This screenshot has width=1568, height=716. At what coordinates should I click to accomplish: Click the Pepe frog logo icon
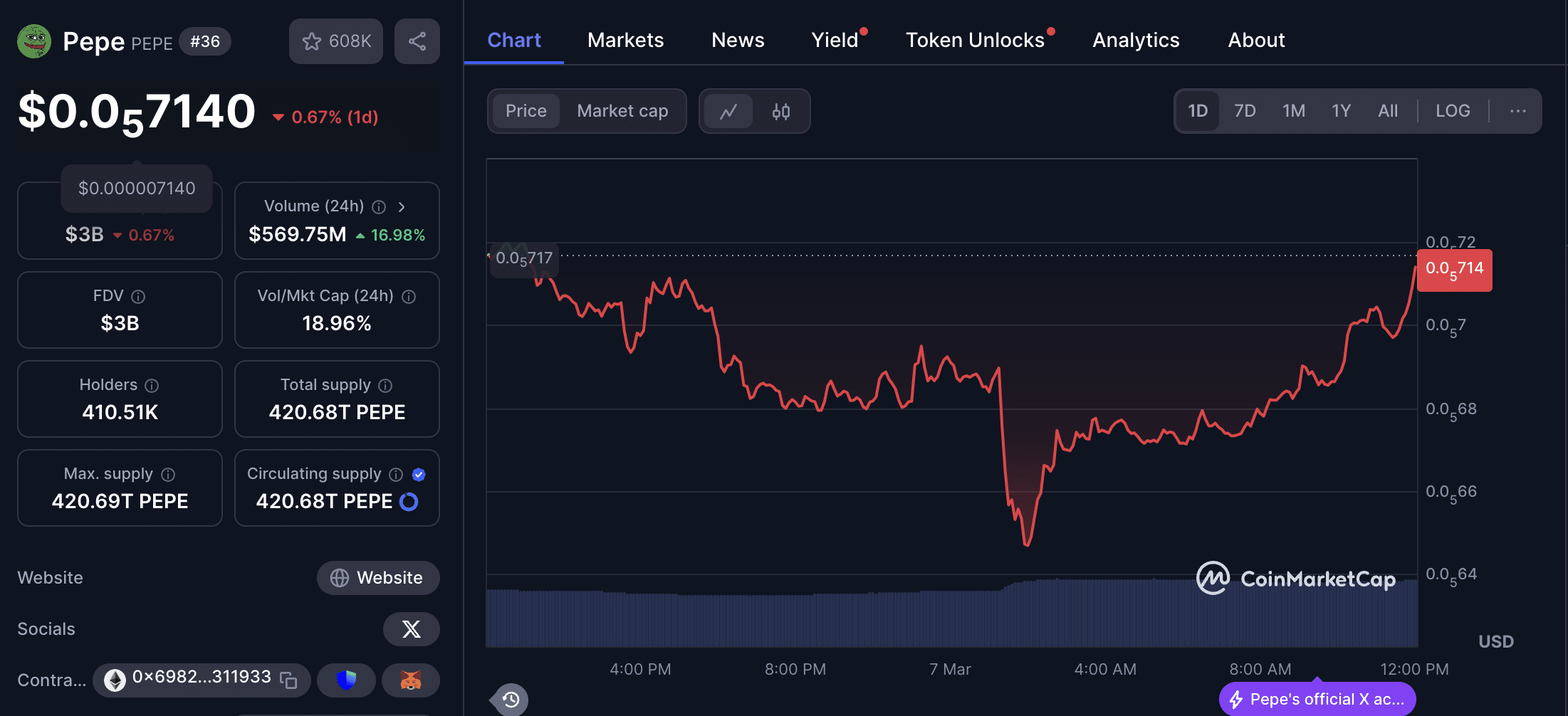tap(34, 41)
